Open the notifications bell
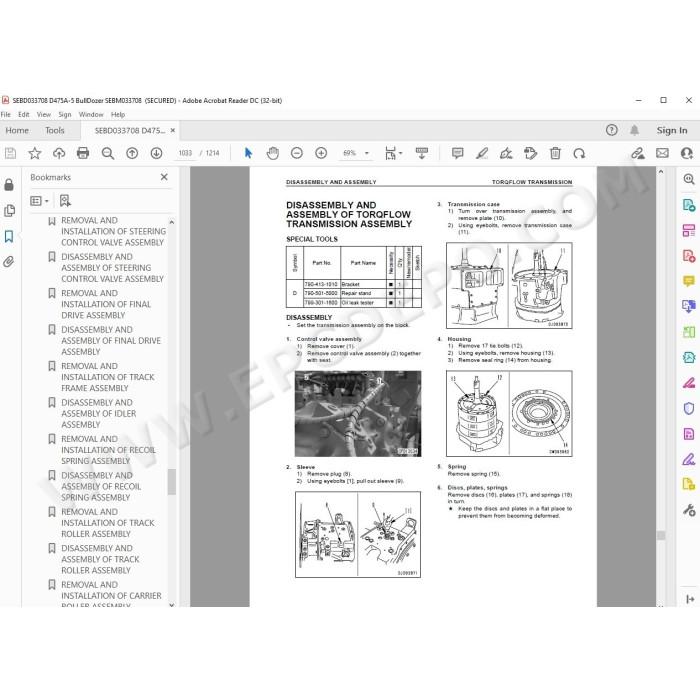700x700 pixels. (634, 130)
